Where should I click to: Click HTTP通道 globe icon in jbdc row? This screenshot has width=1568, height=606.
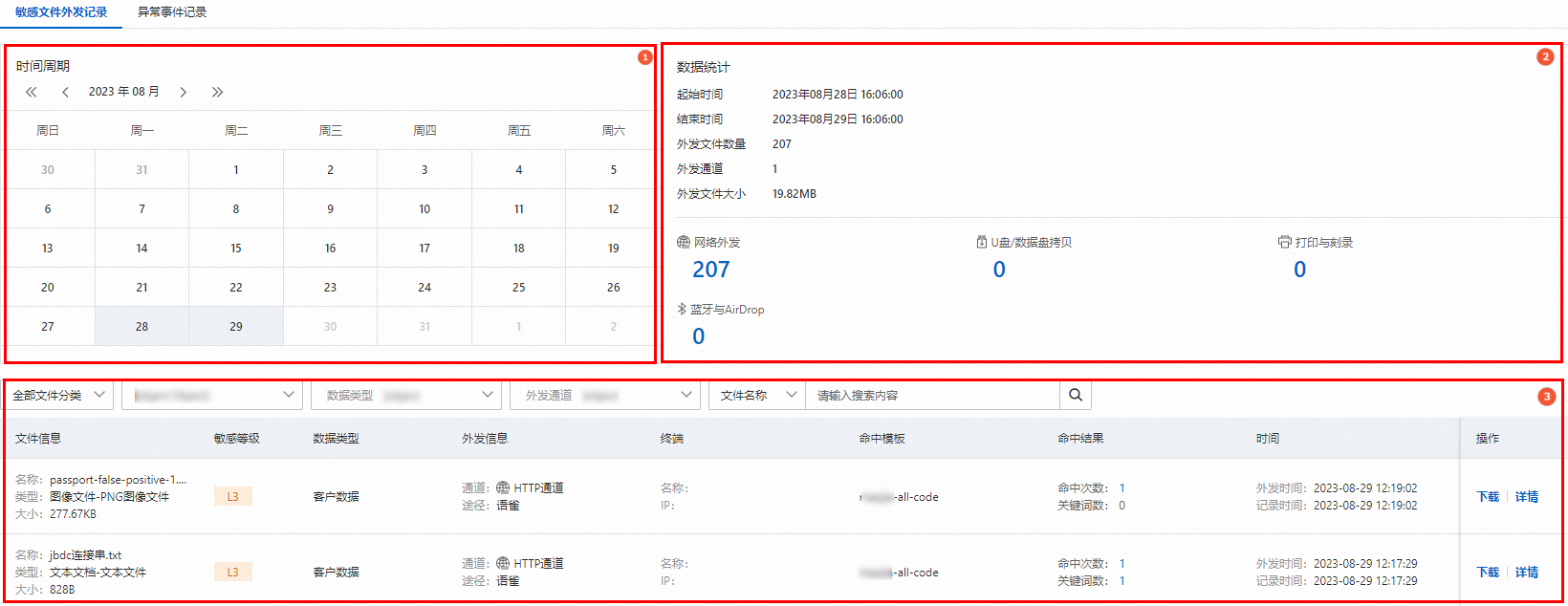503,563
